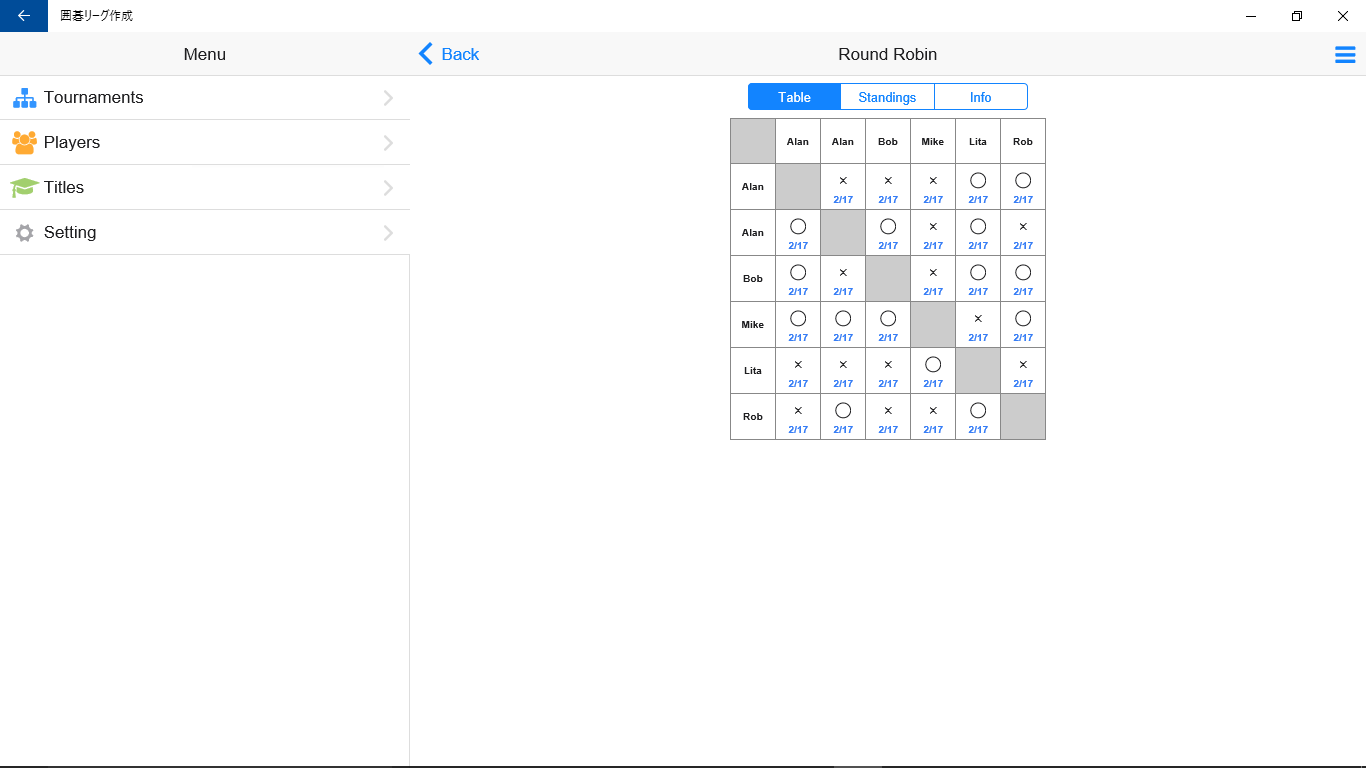Open the Setting menu item

pyautogui.click(x=70, y=232)
